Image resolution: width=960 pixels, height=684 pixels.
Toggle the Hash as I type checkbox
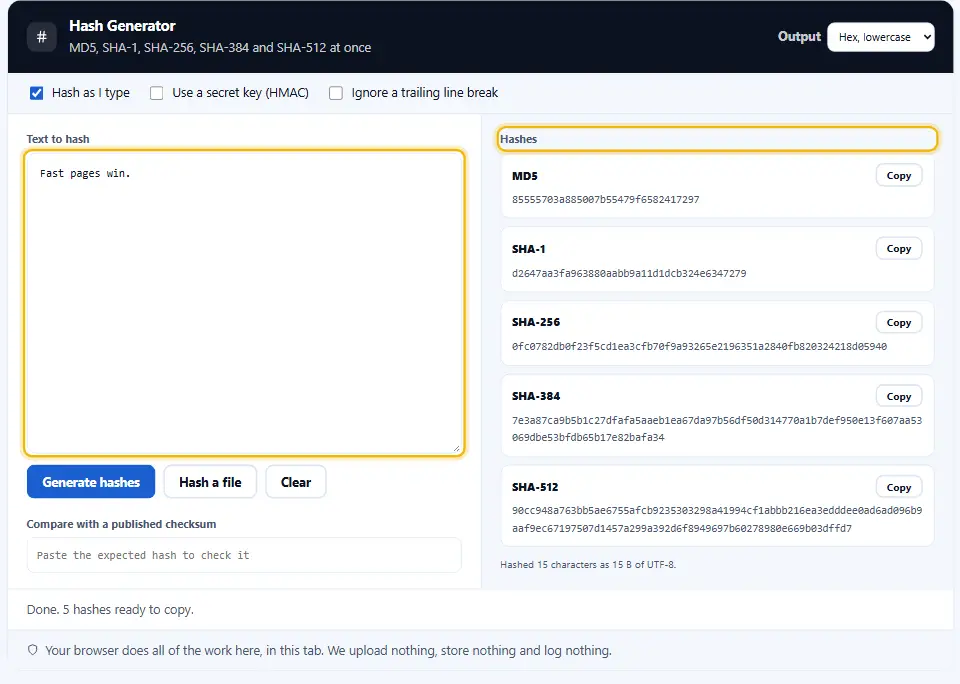click(37, 93)
